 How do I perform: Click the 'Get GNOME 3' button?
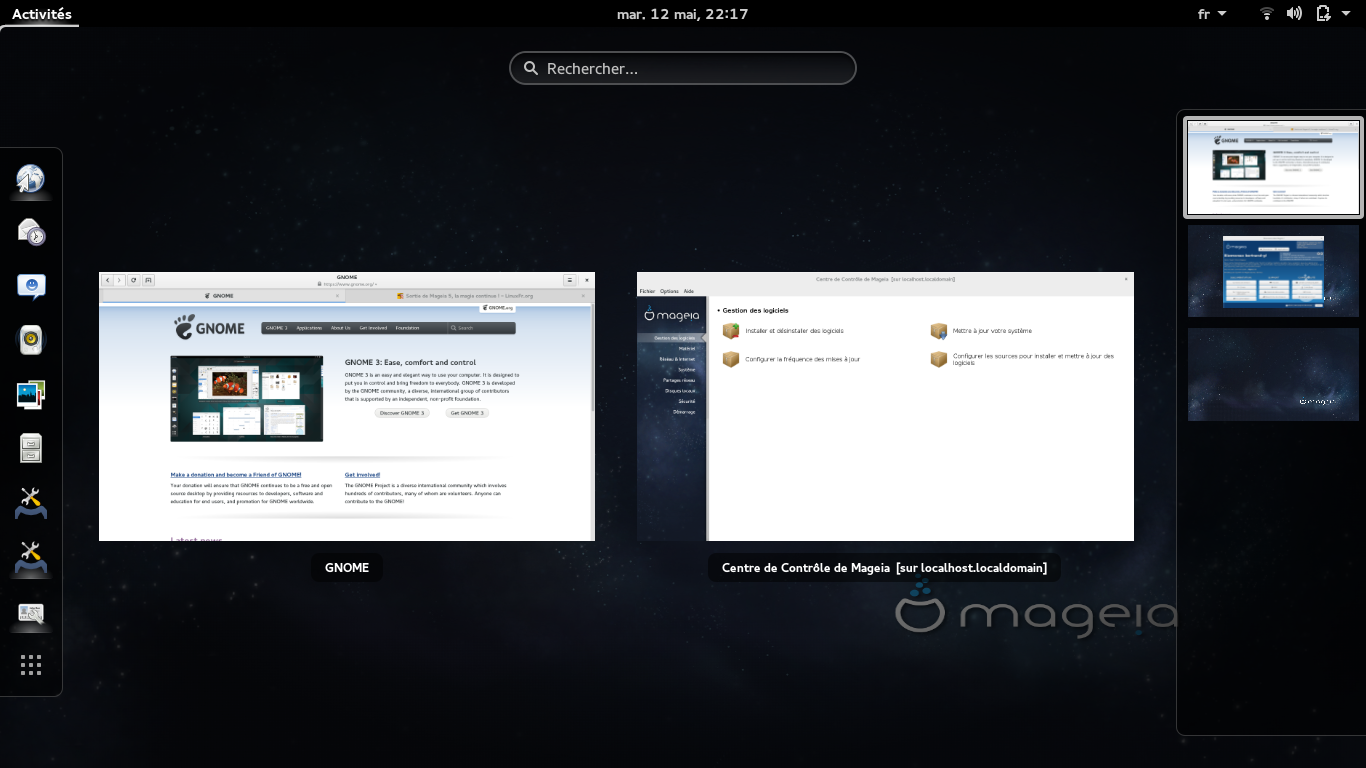click(x=466, y=412)
